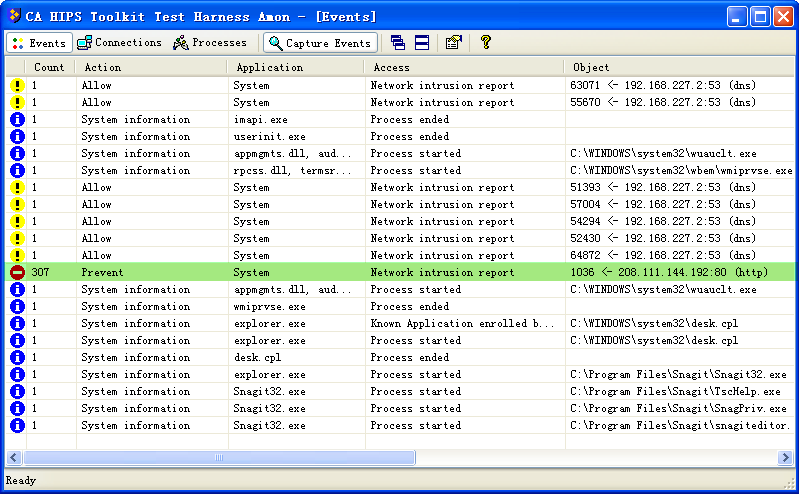Click the horizontal scrollbar right arrow

pos(785,457)
